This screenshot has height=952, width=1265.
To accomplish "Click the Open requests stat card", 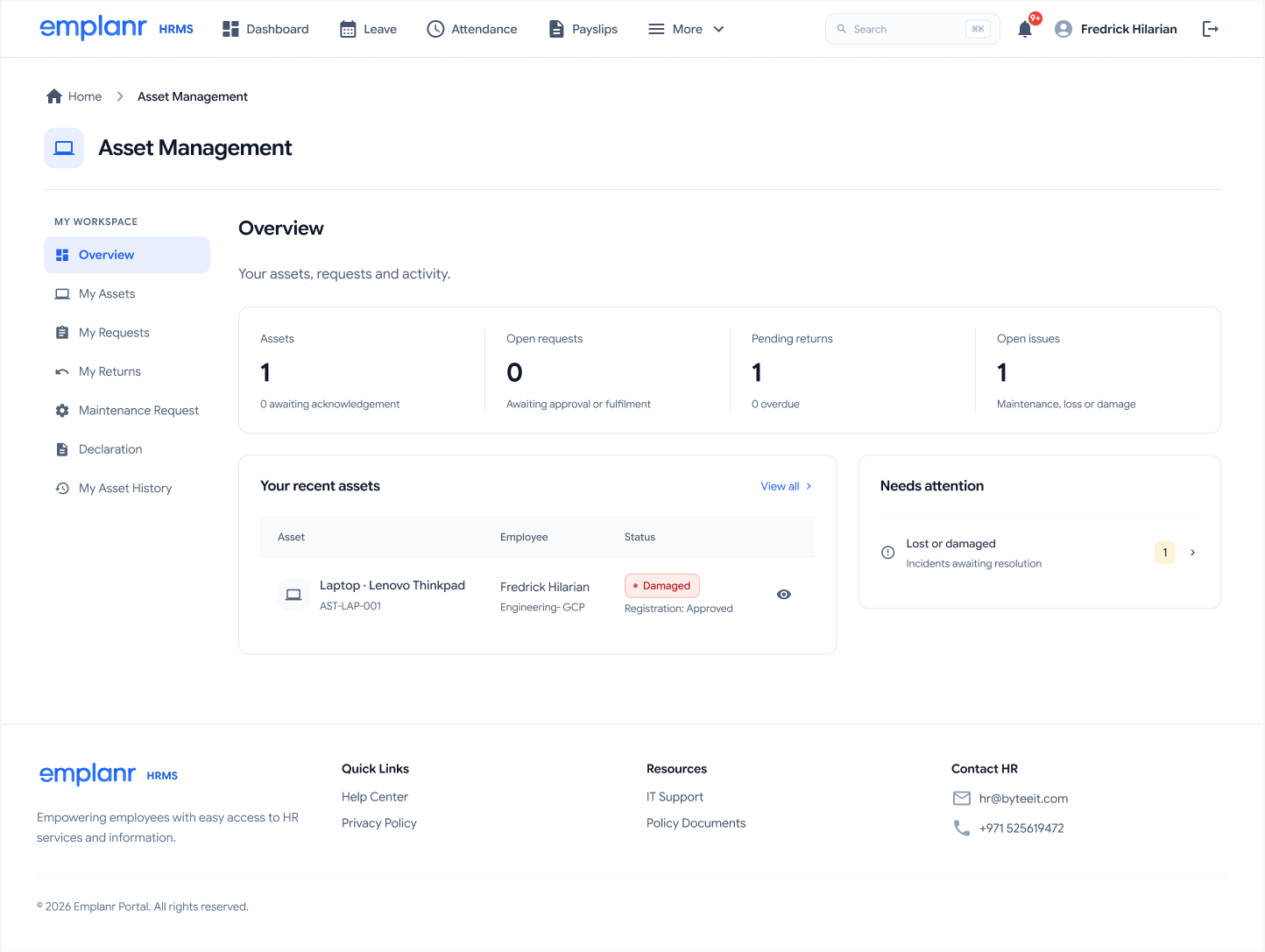I will pyautogui.click(x=607, y=370).
